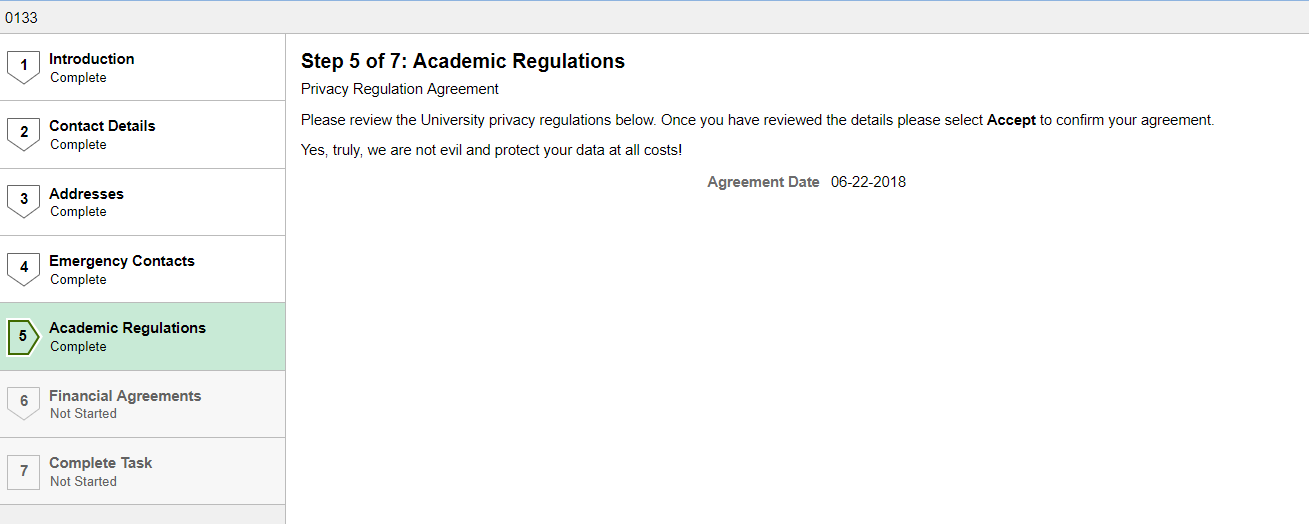Click the Agreement Date value 06-22-2018
This screenshot has width=1309, height=524.
pyautogui.click(x=868, y=182)
